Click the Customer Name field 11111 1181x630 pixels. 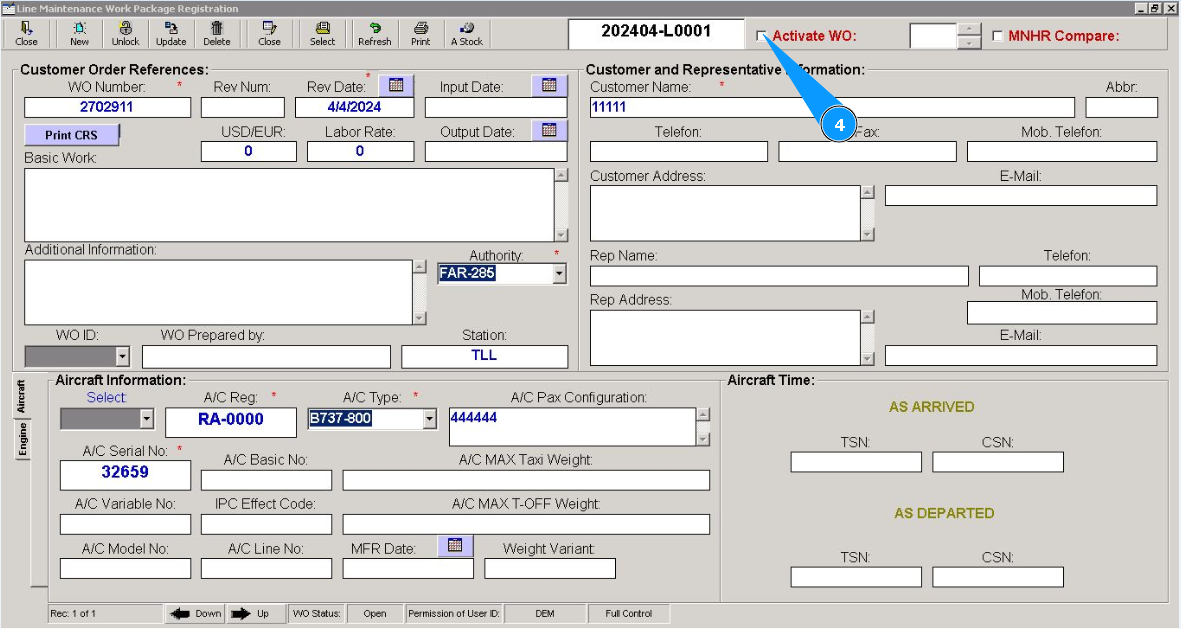[832, 107]
